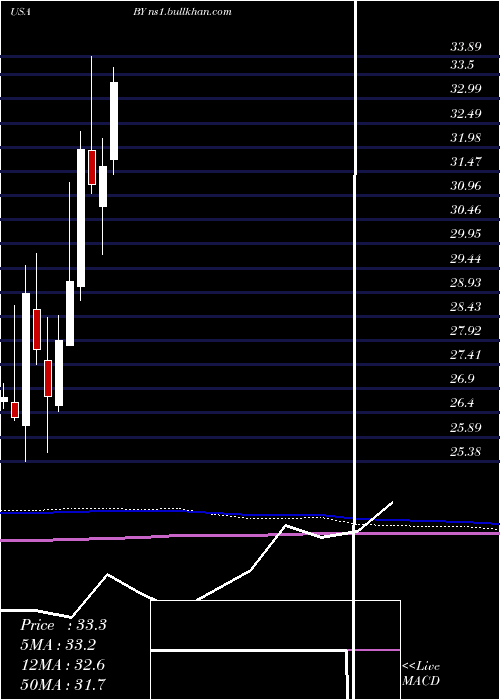Click the blue moving average line
This screenshot has height=700, width=500.
click(250, 515)
